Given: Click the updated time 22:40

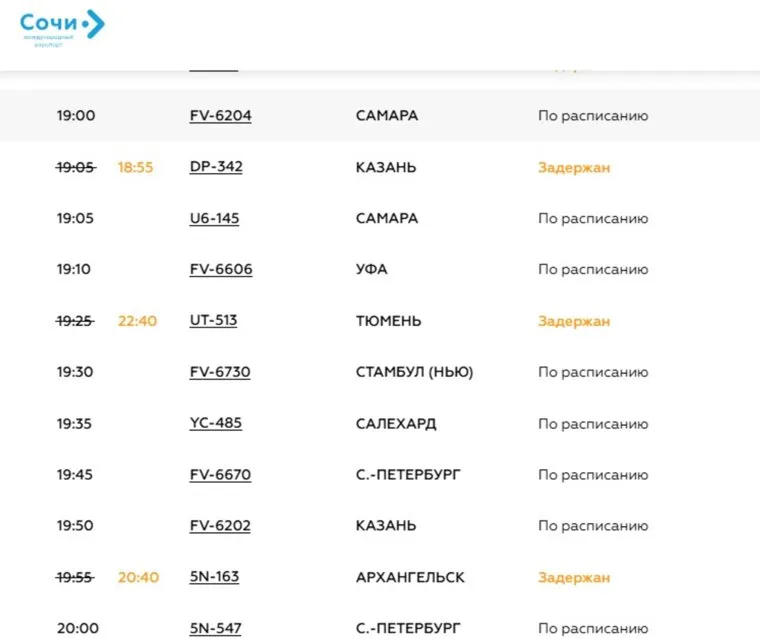Looking at the screenshot, I should [137, 321].
